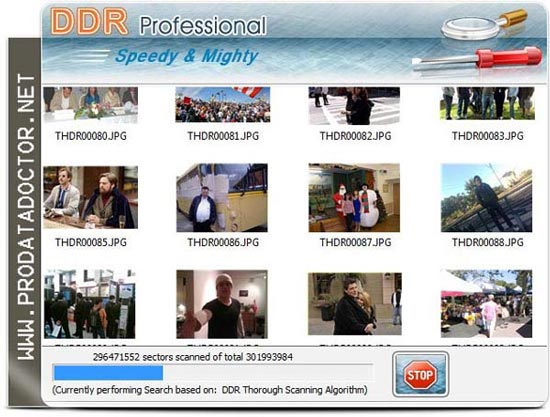Click the DDR Professional logo
The image size is (550, 417).
point(159,22)
